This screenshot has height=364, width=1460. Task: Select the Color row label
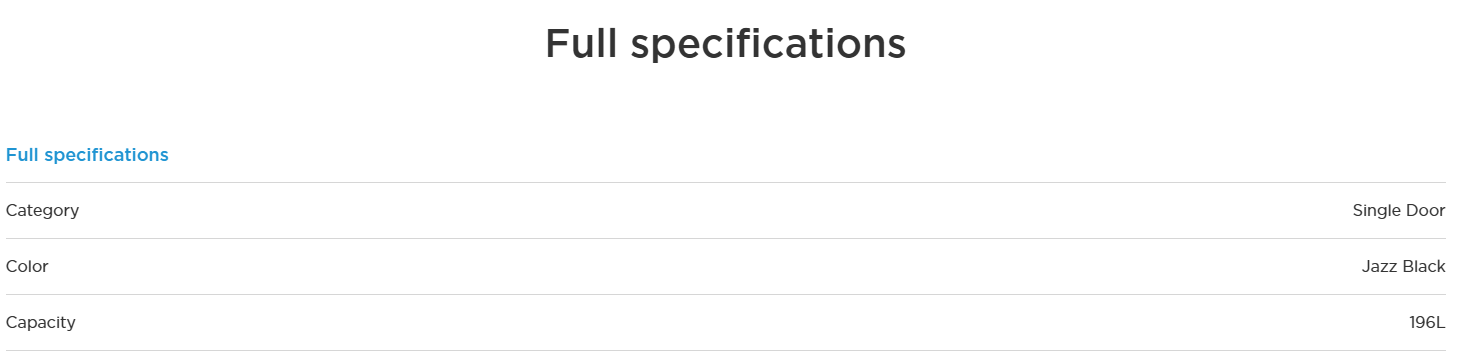pos(27,267)
